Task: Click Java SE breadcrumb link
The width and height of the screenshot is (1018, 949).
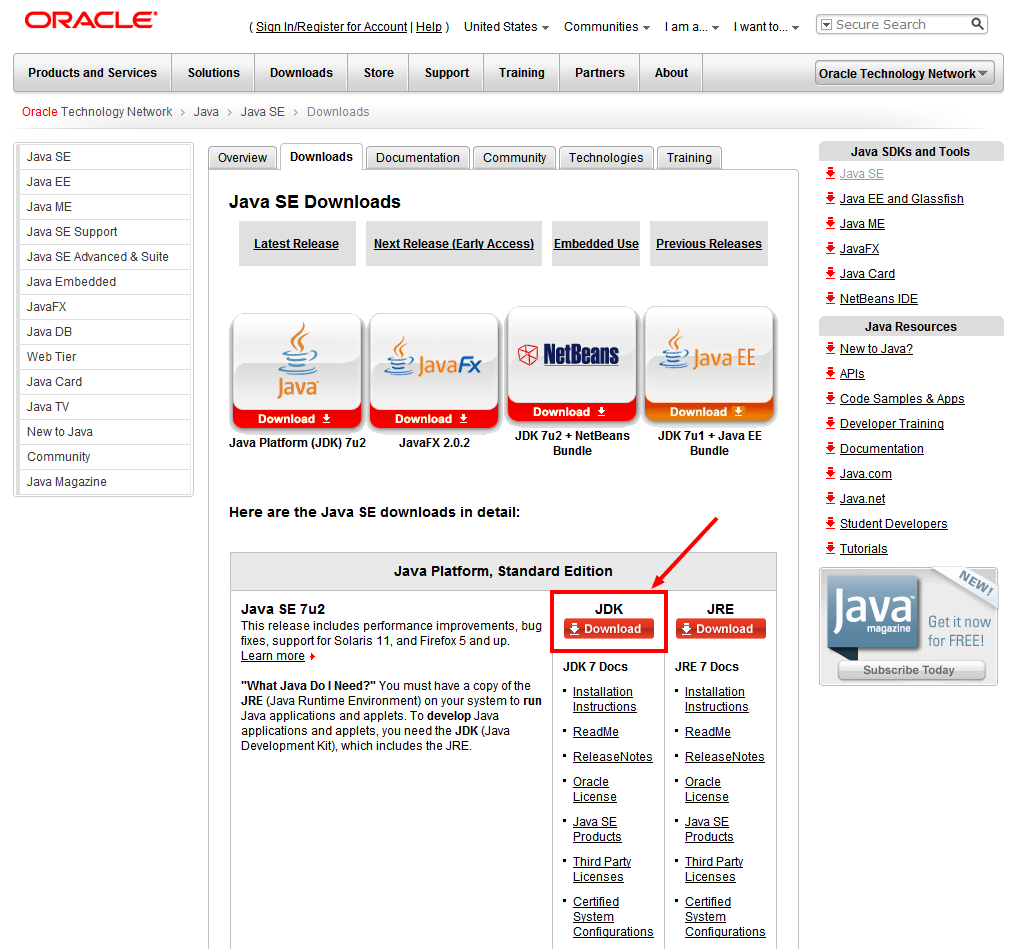Action: click(262, 112)
